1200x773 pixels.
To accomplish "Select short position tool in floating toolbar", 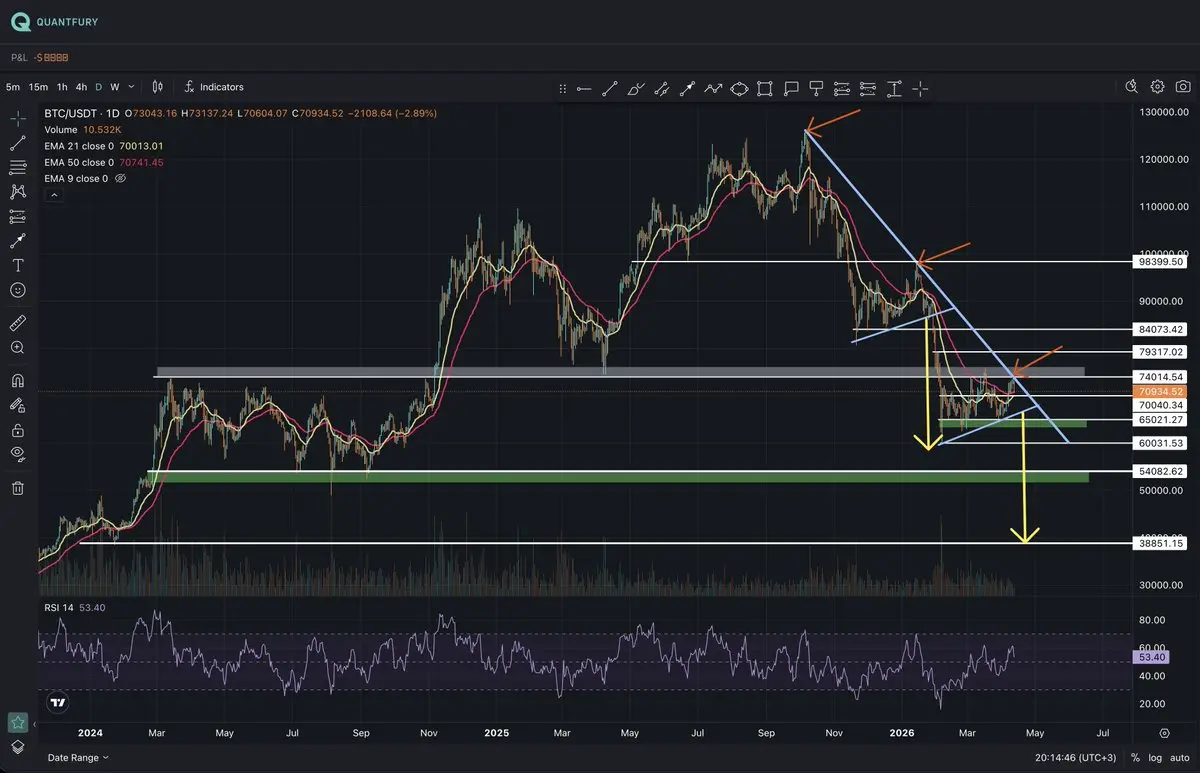I will click(x=868, y=89).
